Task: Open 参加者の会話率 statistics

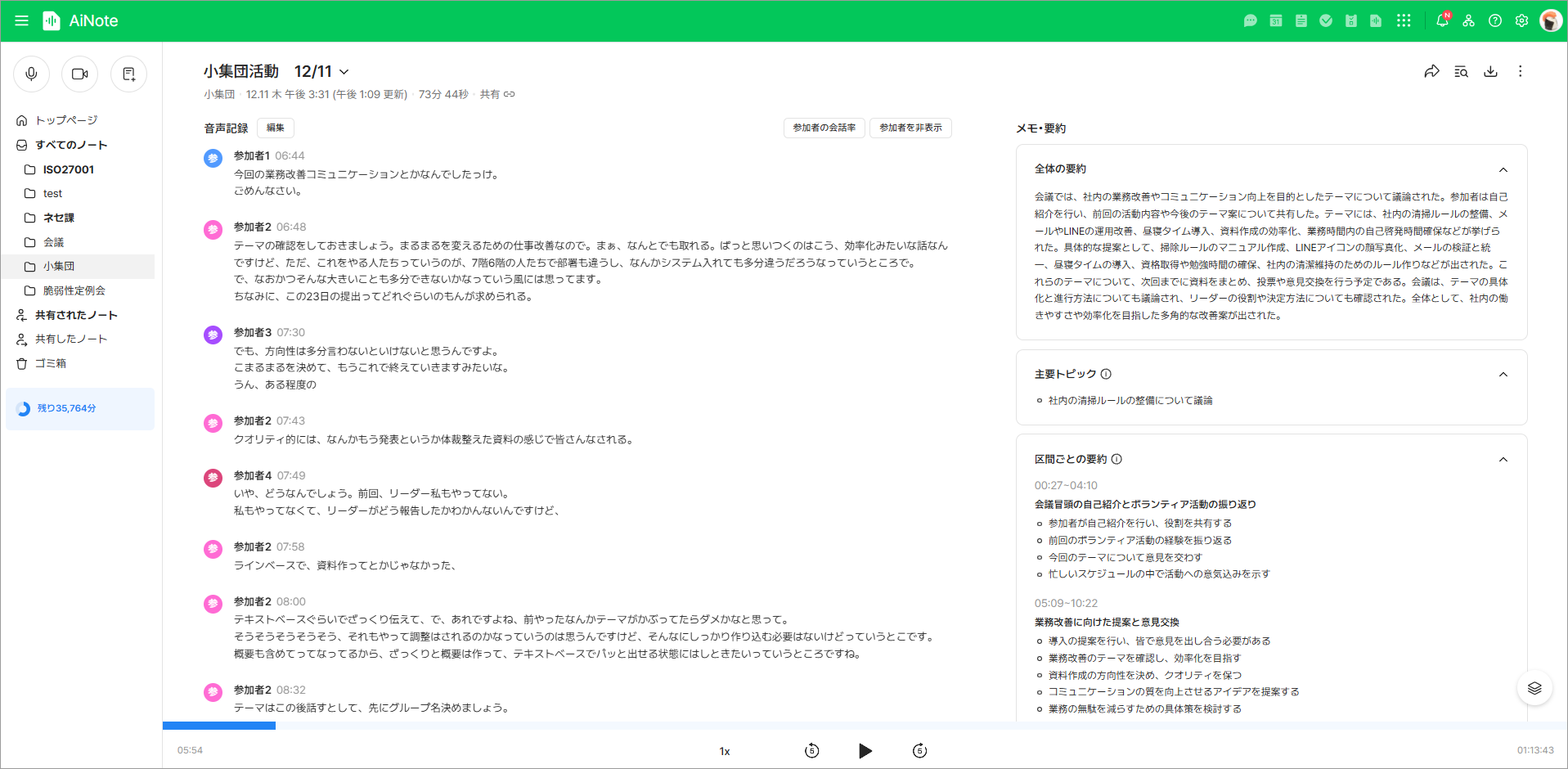Action: pos(824,128)
